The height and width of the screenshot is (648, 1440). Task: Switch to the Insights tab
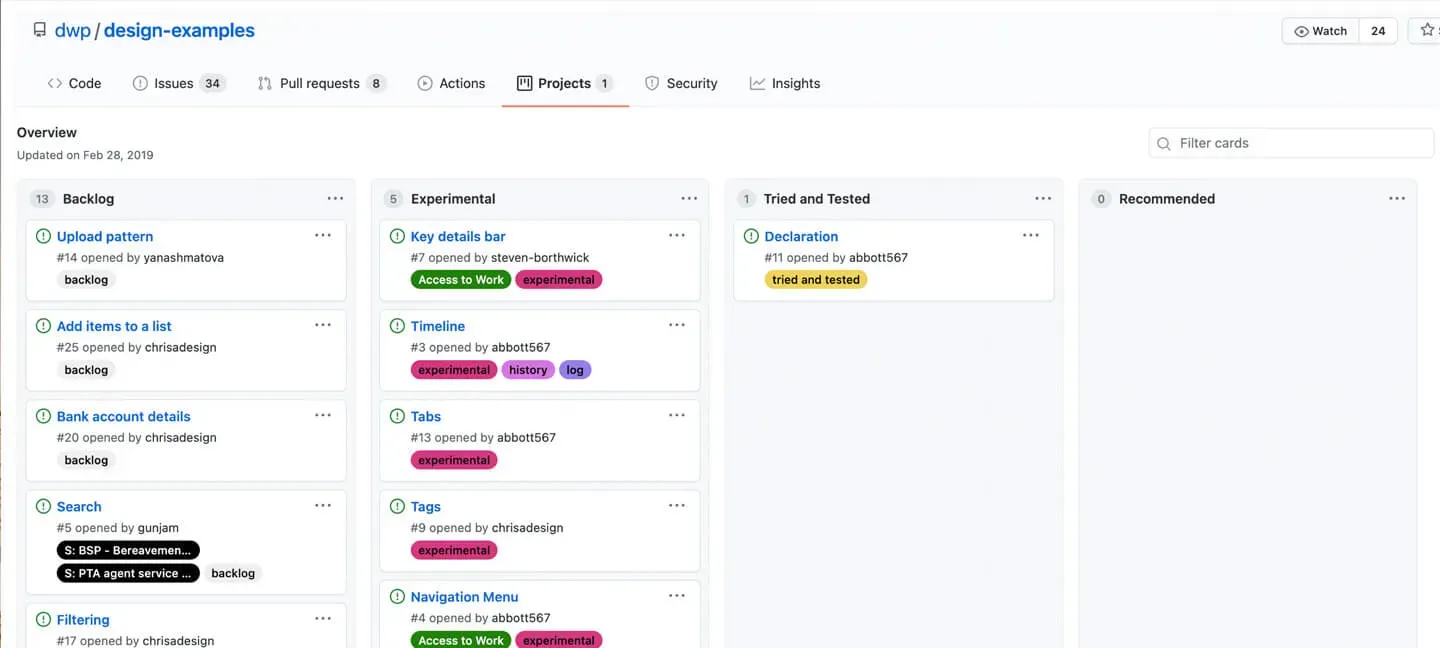click(x=785, y=83)
